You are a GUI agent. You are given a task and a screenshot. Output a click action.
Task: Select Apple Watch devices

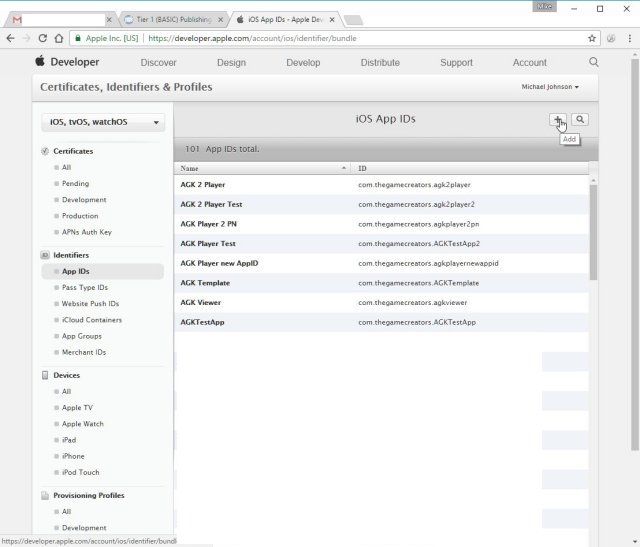tap(82, 424)
